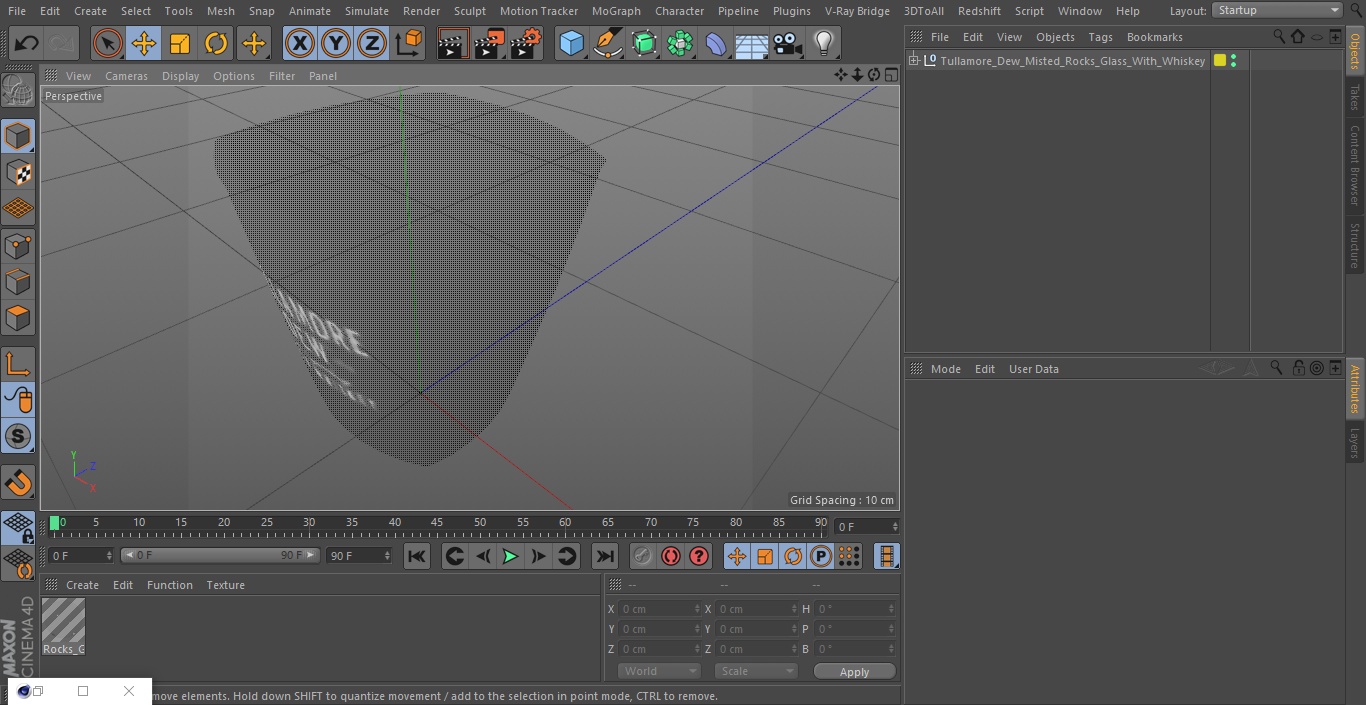Activate the Move tool
Image resolution: width=1366 pixels, height=705 pixels.
(x=144, y=44)
